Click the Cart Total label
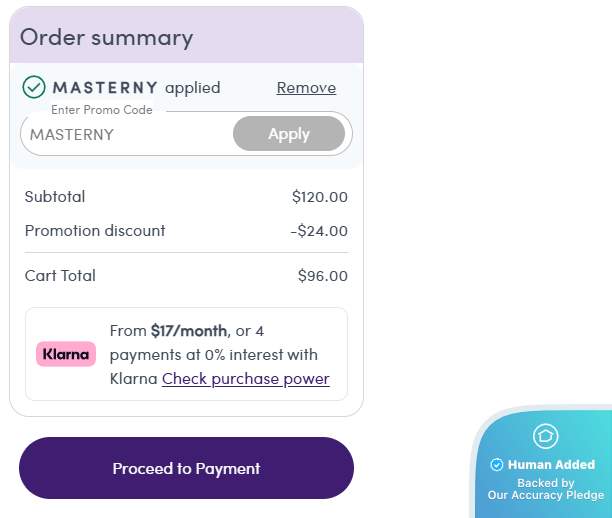This screenshot has width=612, height=518. point(60,276)
